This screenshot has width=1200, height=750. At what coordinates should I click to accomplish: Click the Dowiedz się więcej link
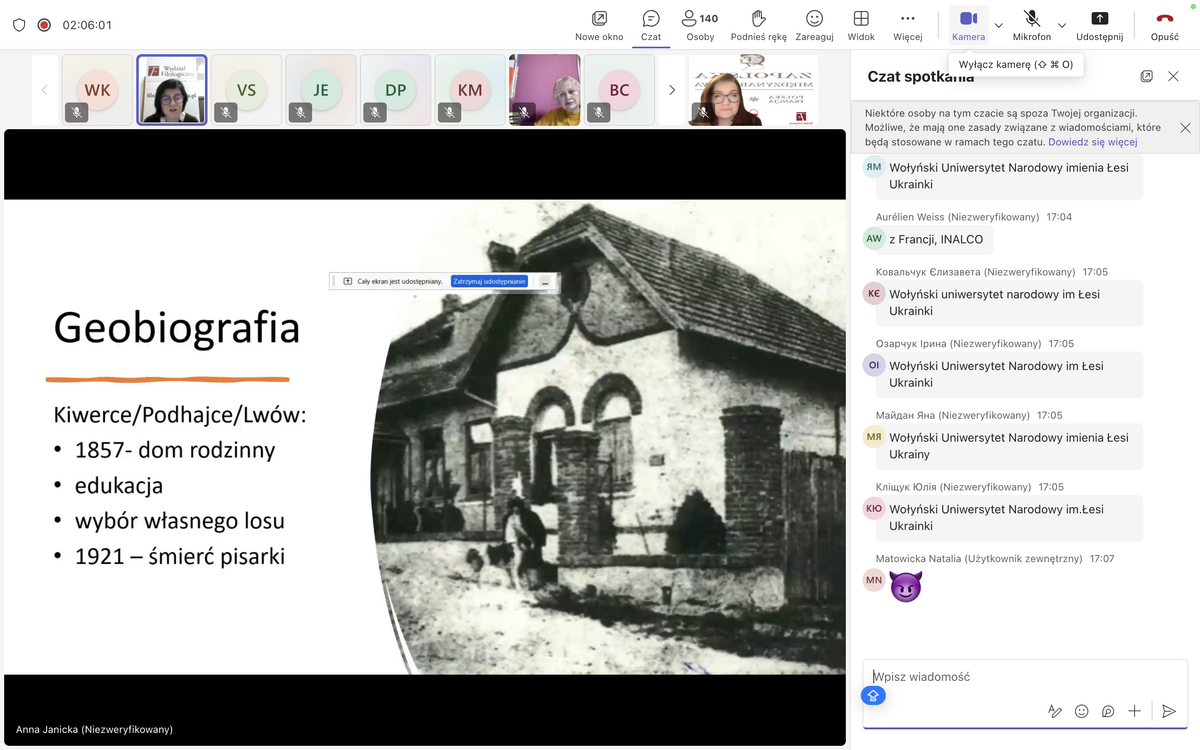point(1092,142)
